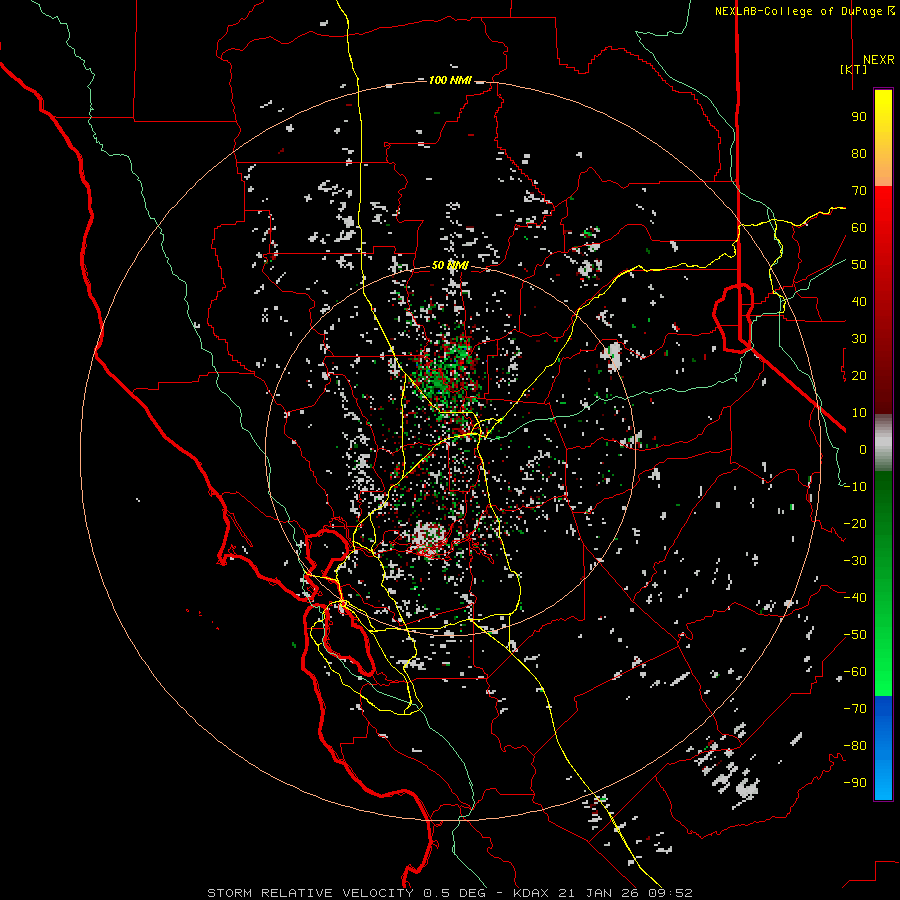Click the -70 value on the velocity scale
Image resolution: width=900 pixels, height=900 pixels.
pyautogui.click(x=855, y=709)
